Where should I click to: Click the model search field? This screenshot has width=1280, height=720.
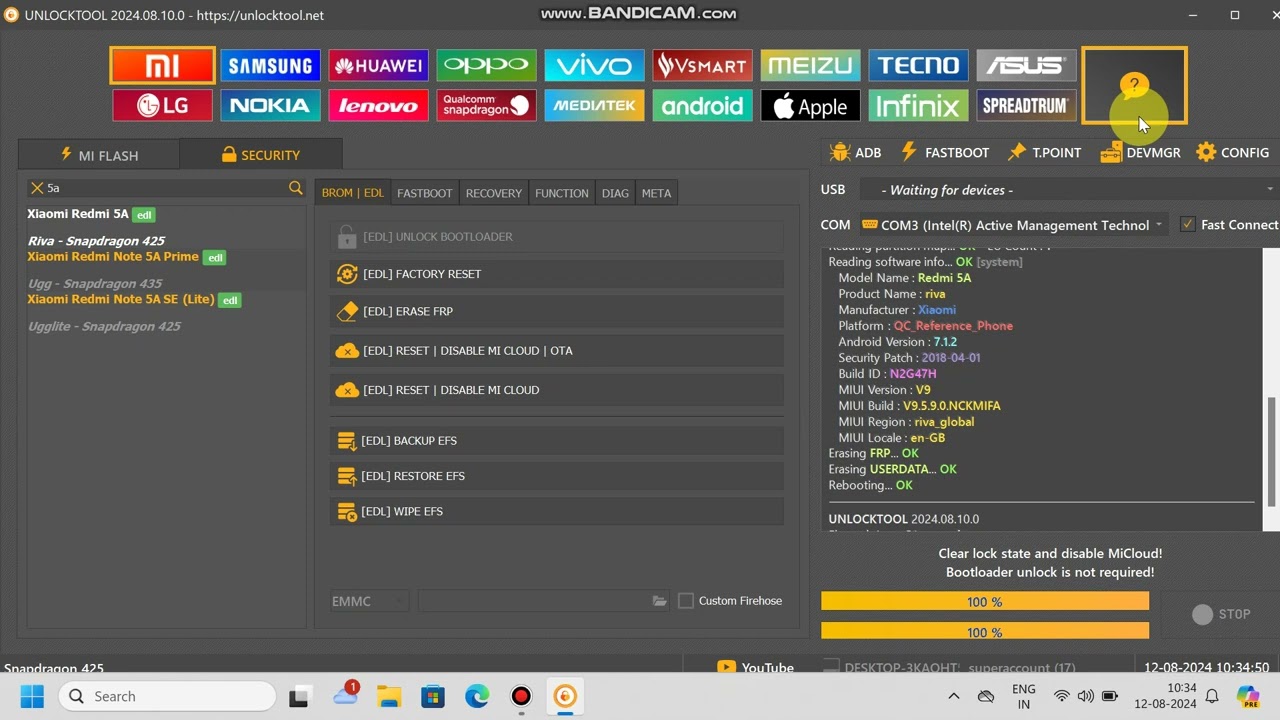pyautogui.click(x=166, y=188)
